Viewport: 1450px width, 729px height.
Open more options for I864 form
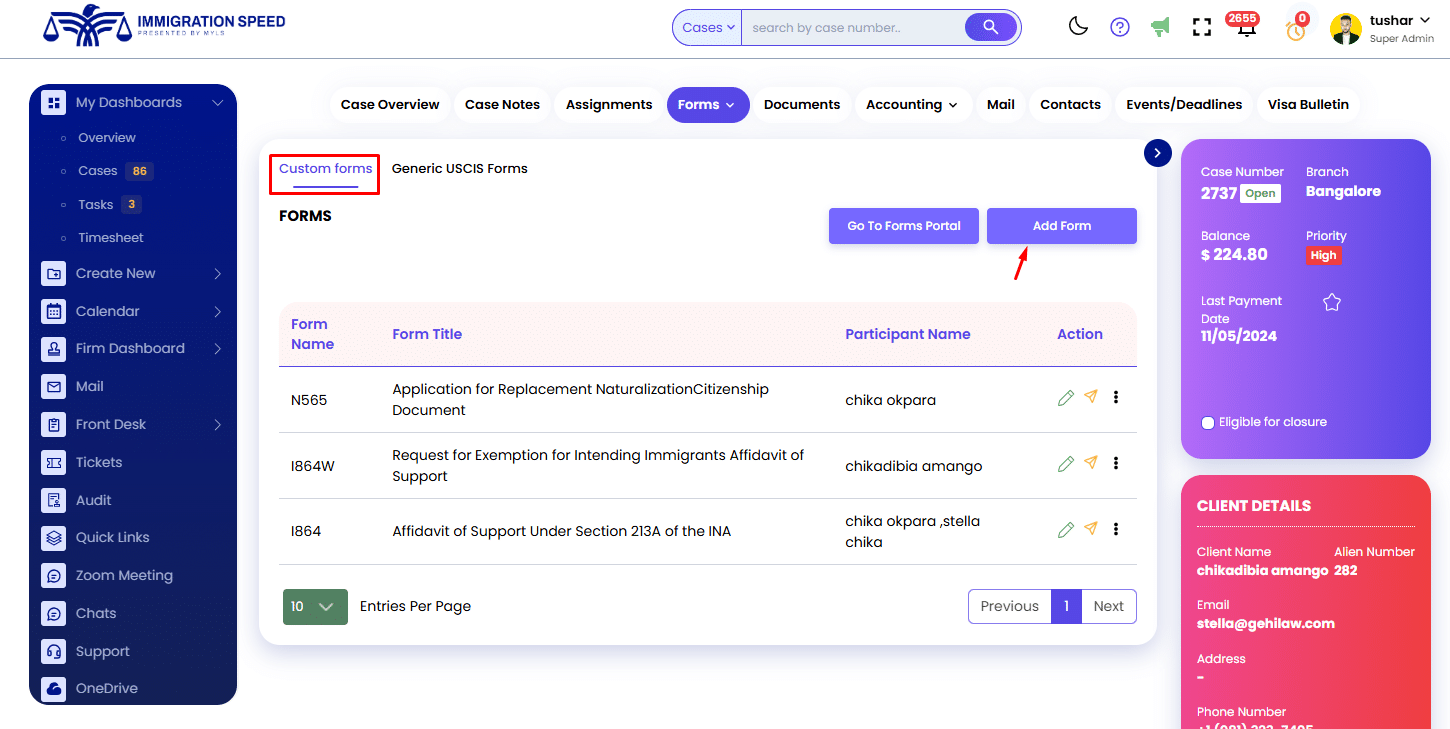pyautogui.click(x=1116, y=529)
